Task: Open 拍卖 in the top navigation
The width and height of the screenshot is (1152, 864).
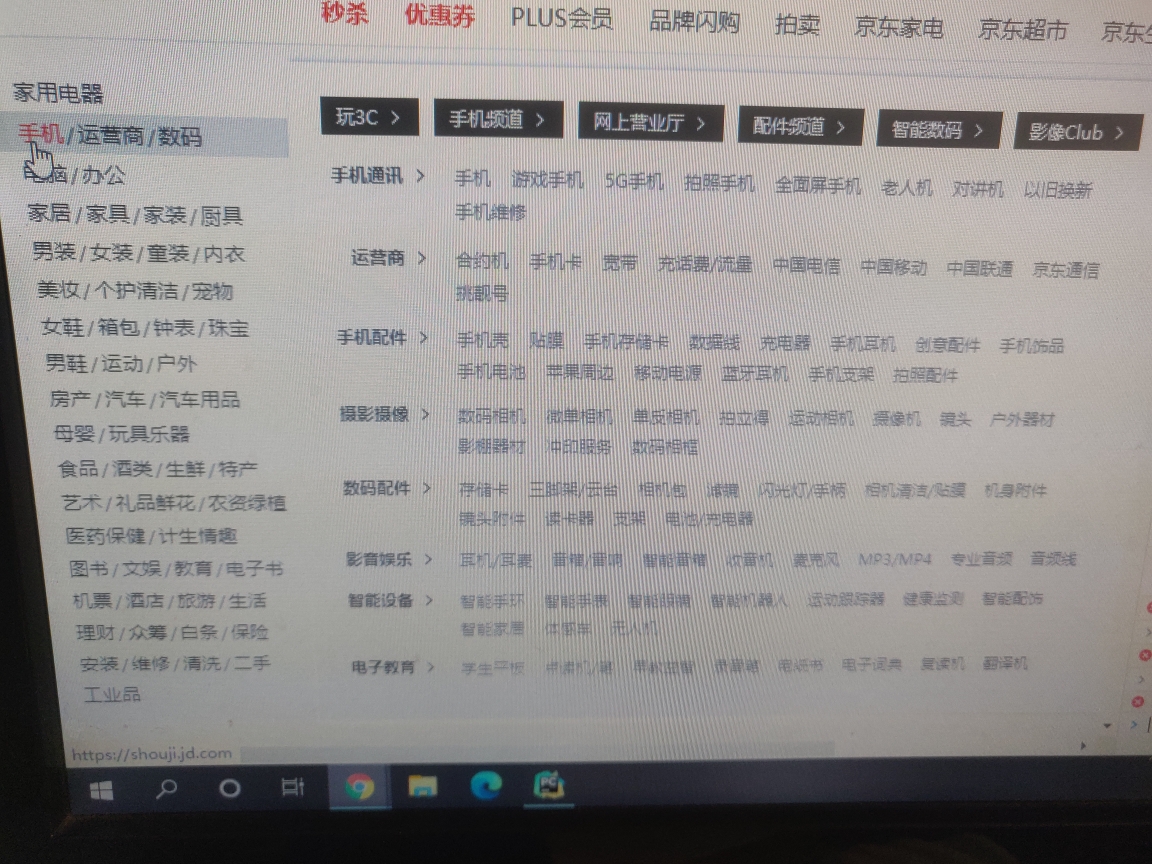Action: pos(797,25)
